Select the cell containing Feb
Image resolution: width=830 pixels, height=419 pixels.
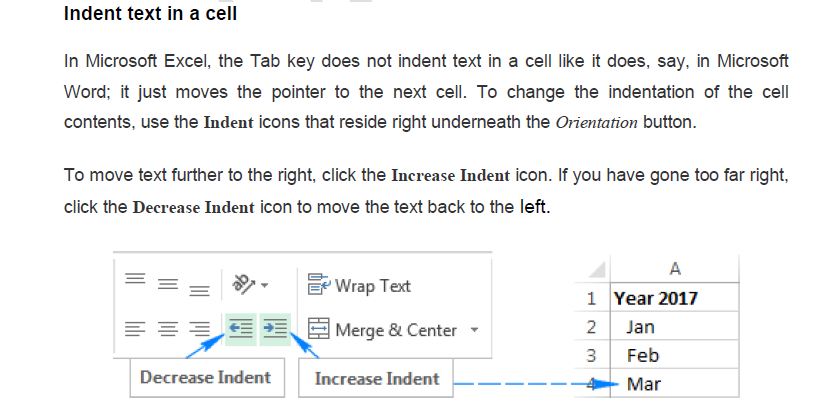tap(672, 355)
